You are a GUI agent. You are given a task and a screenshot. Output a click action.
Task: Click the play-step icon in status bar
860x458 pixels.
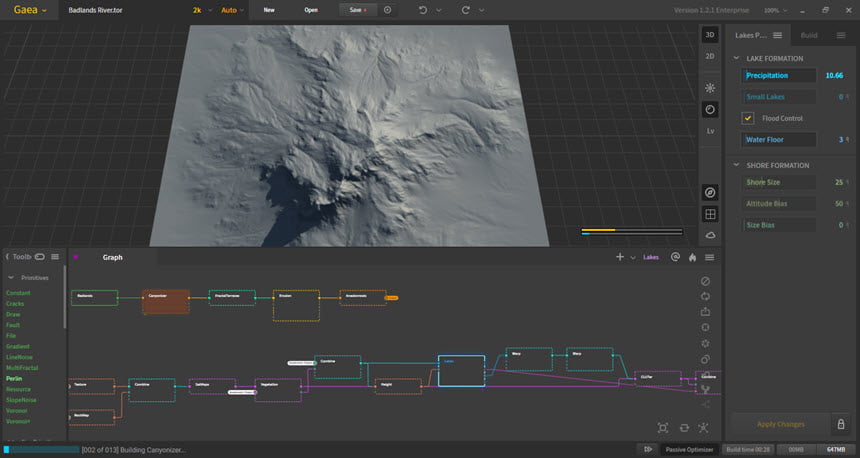click(x=648, y=449)
